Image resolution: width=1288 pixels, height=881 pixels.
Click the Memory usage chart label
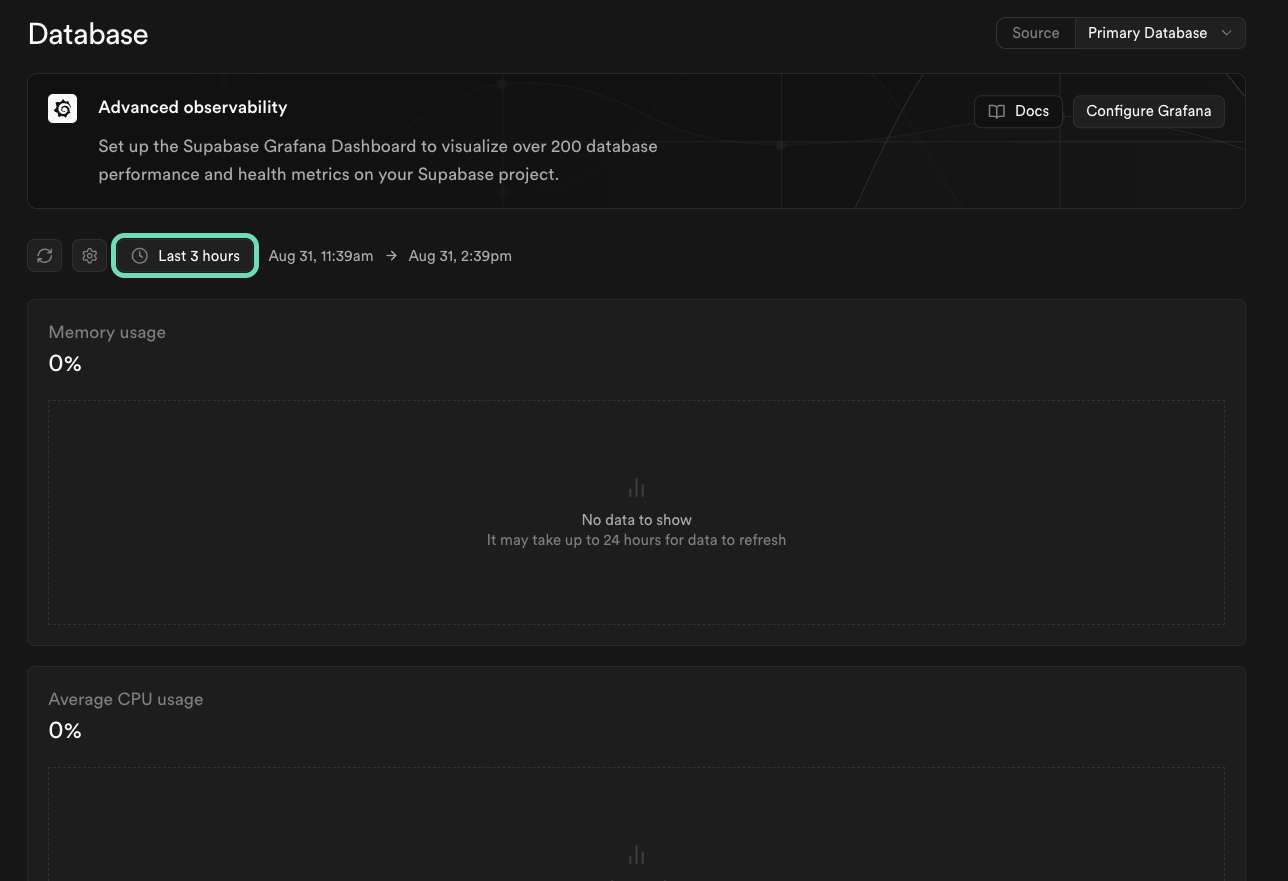[x=107, y=332]
